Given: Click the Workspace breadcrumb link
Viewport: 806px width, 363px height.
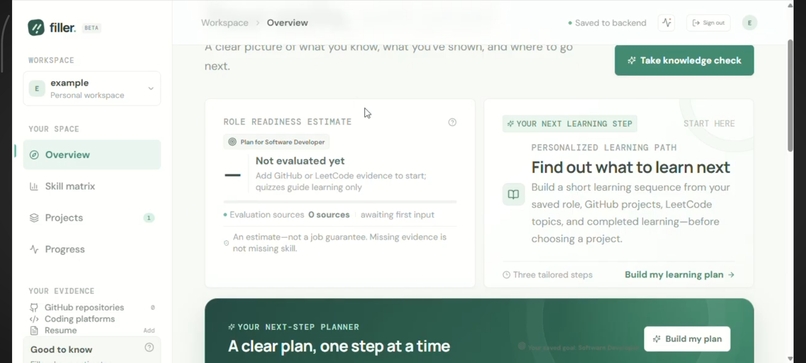Looking at the screenshot, I should point(225,23).
